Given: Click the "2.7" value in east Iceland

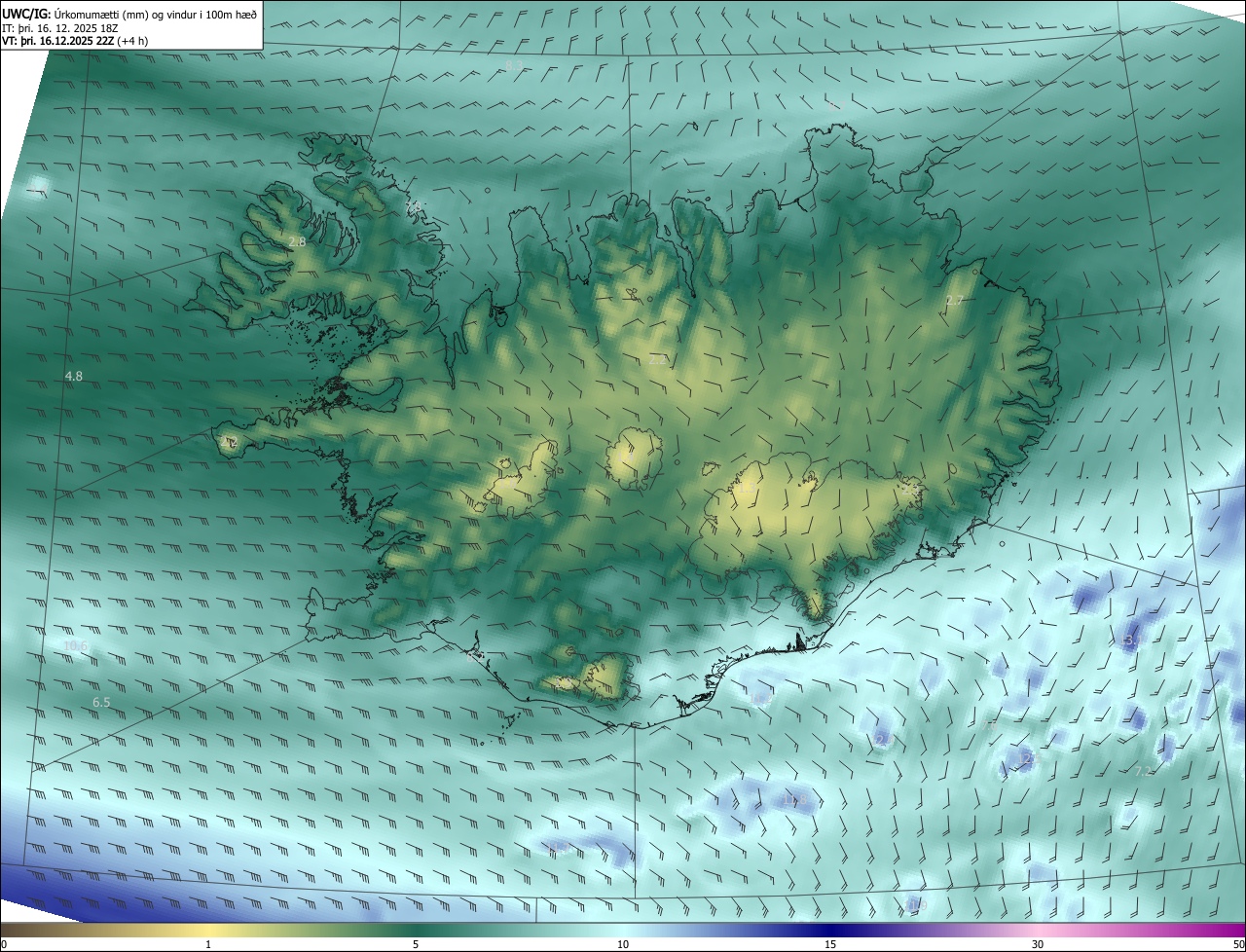Looking at the screenshot, I should pyautogui.click(x=954, y=301).
